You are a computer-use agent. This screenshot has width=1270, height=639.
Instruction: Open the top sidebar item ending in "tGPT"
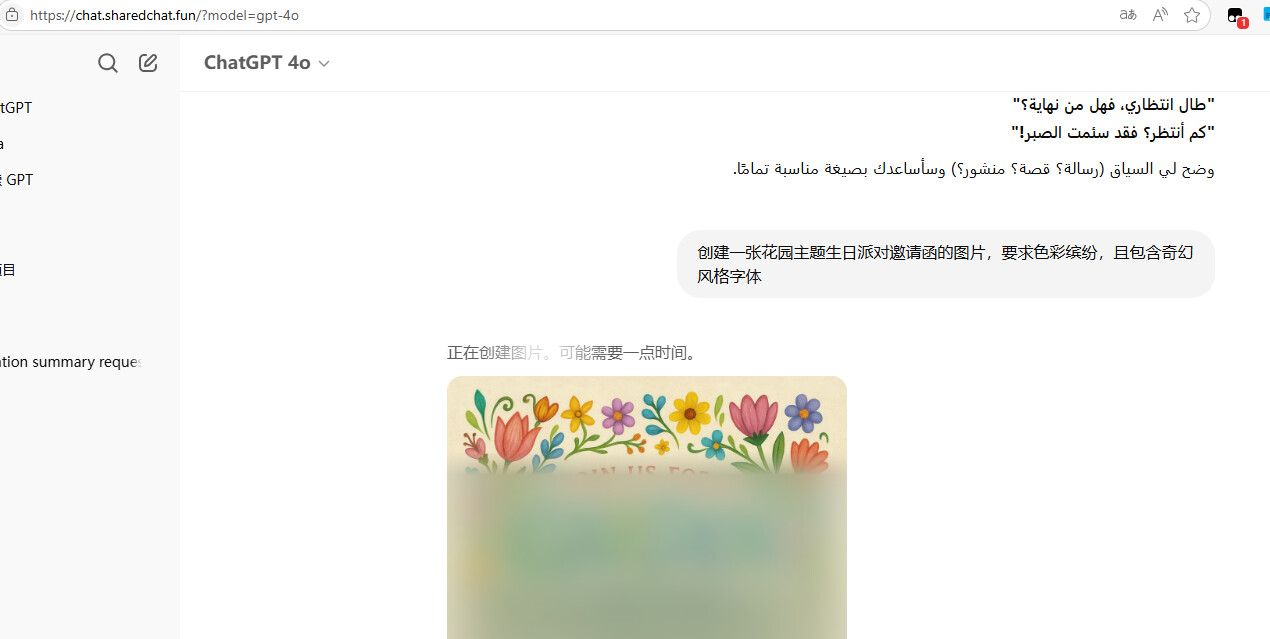tap(16, 108)
